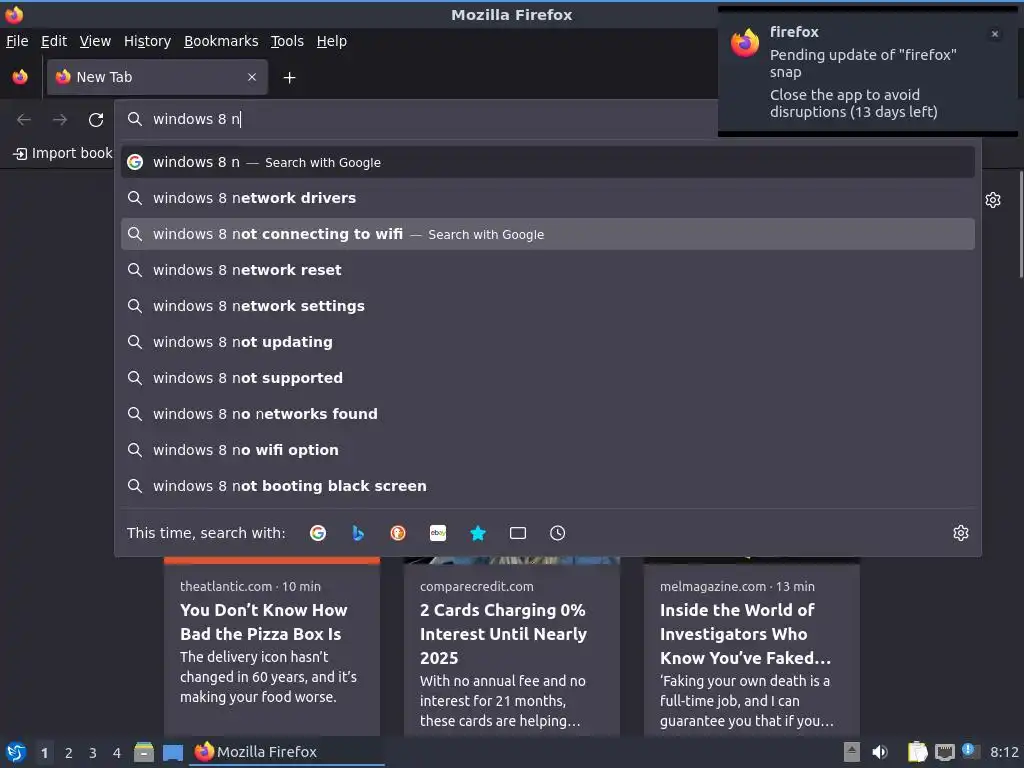Open sponsored card '2 Cards Charging 0% Interest'
This screenshot has height=768, width=1024.
511,647
